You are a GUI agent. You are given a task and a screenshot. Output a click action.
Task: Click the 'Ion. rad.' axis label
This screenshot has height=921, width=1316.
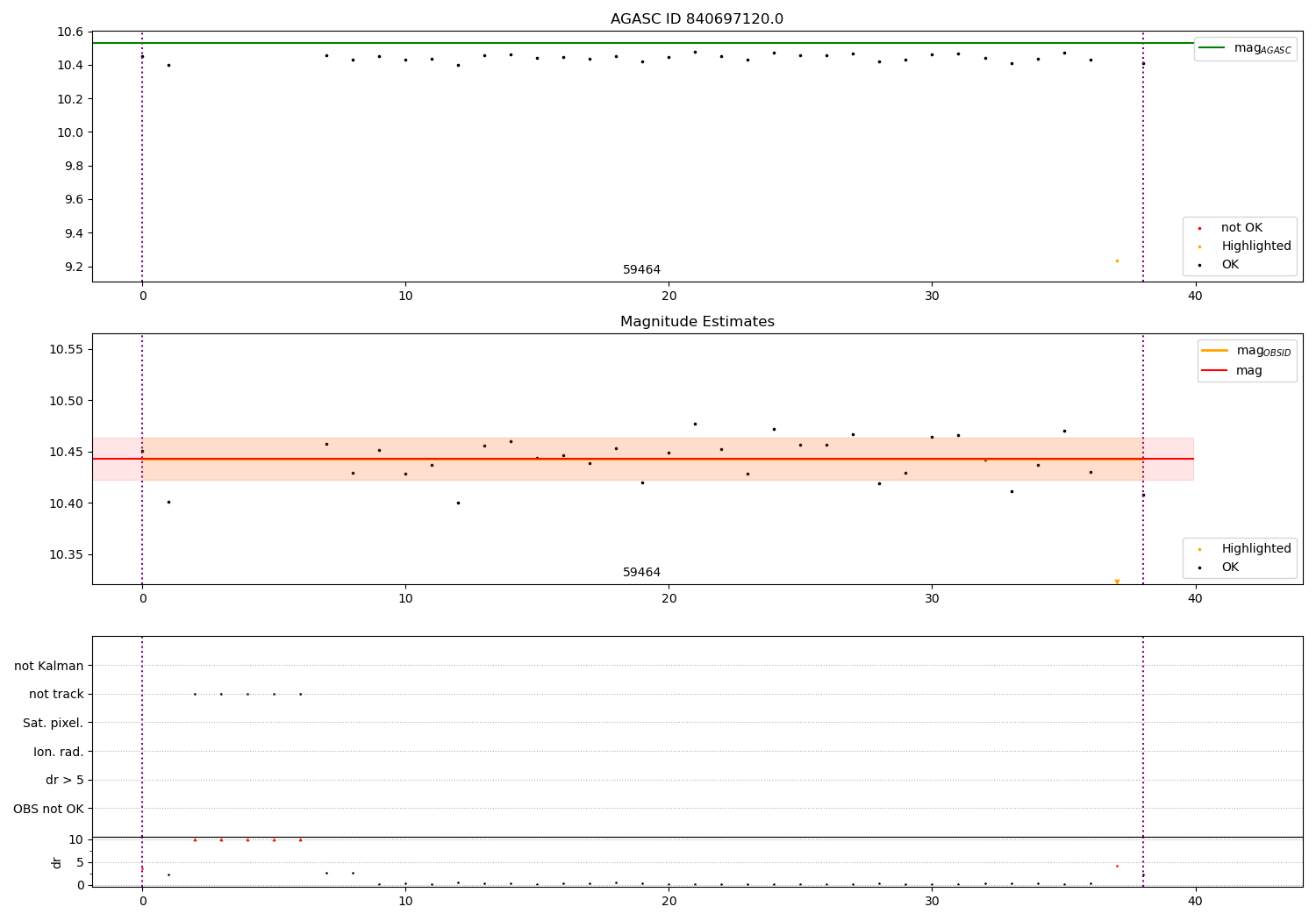pos(59,752)
